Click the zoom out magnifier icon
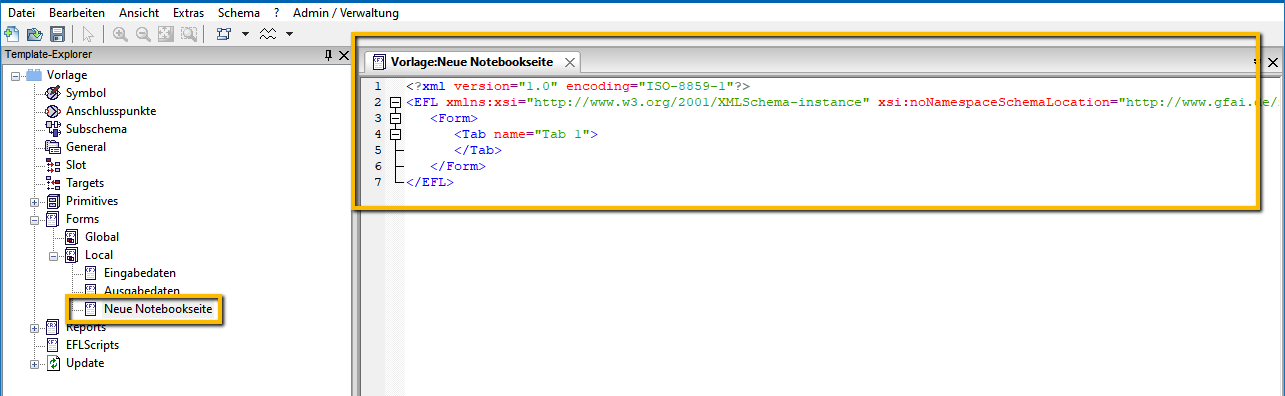Screen dimensions: 1285x396 click(143, 34)
